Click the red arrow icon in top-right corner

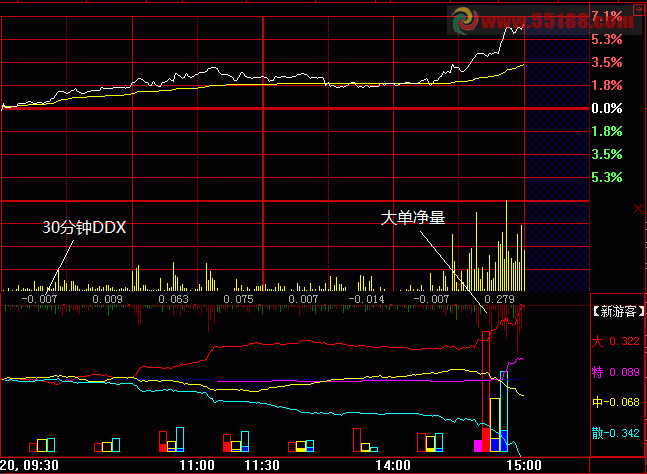(638, 10)
